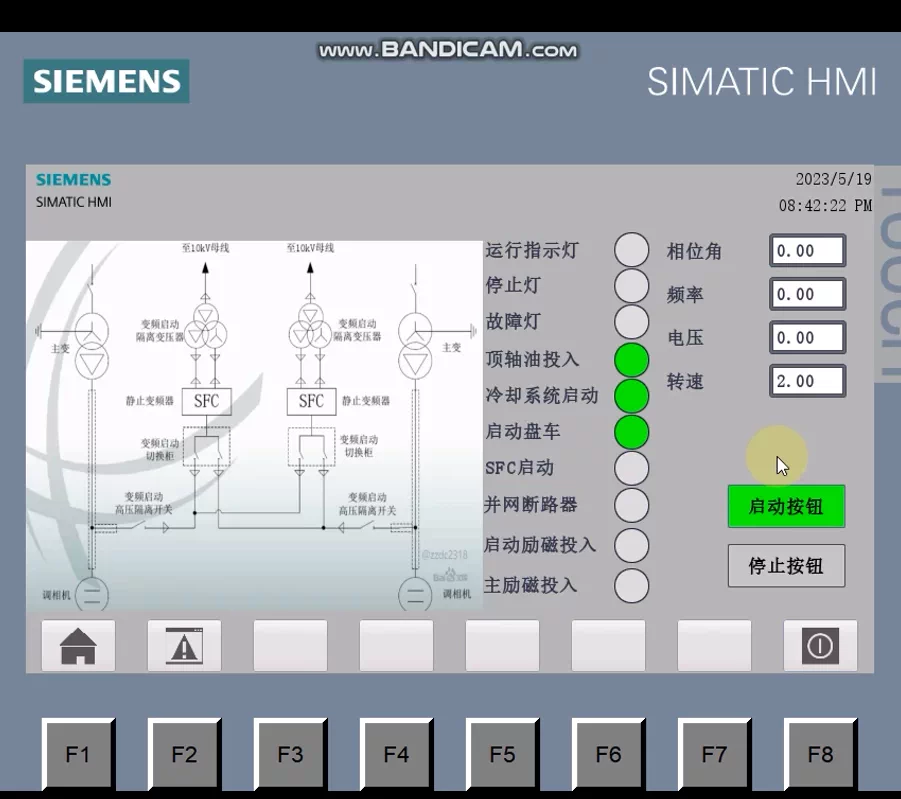Select the 相位角 value field
The image size is (901, 799).
click(x=807, y=250)
